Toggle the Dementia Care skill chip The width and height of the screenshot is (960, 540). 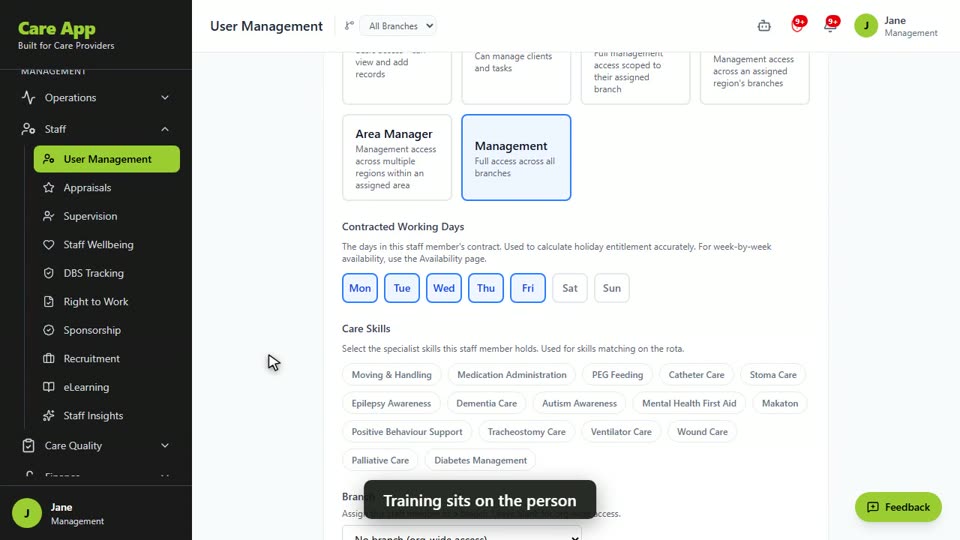(486, 403)
